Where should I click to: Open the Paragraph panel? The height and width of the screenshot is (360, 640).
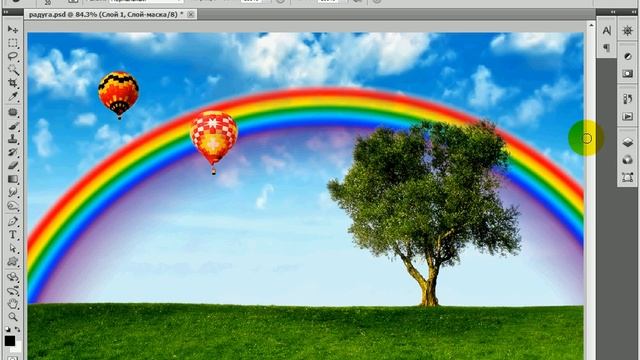click(x=607, y=48)
